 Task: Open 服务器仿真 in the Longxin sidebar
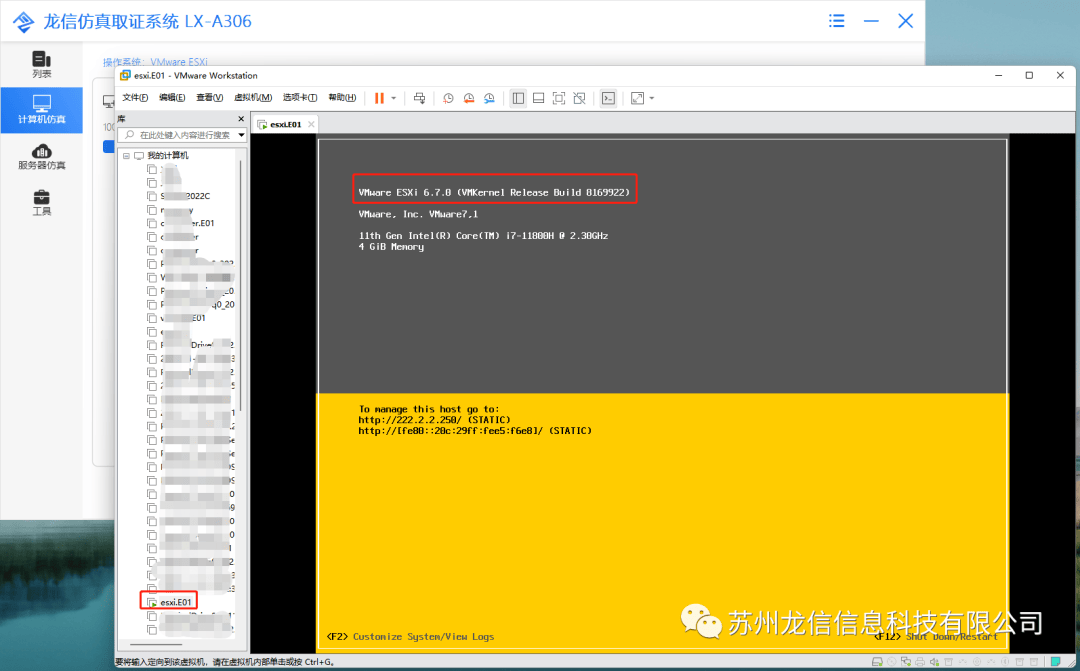point(41,156)
